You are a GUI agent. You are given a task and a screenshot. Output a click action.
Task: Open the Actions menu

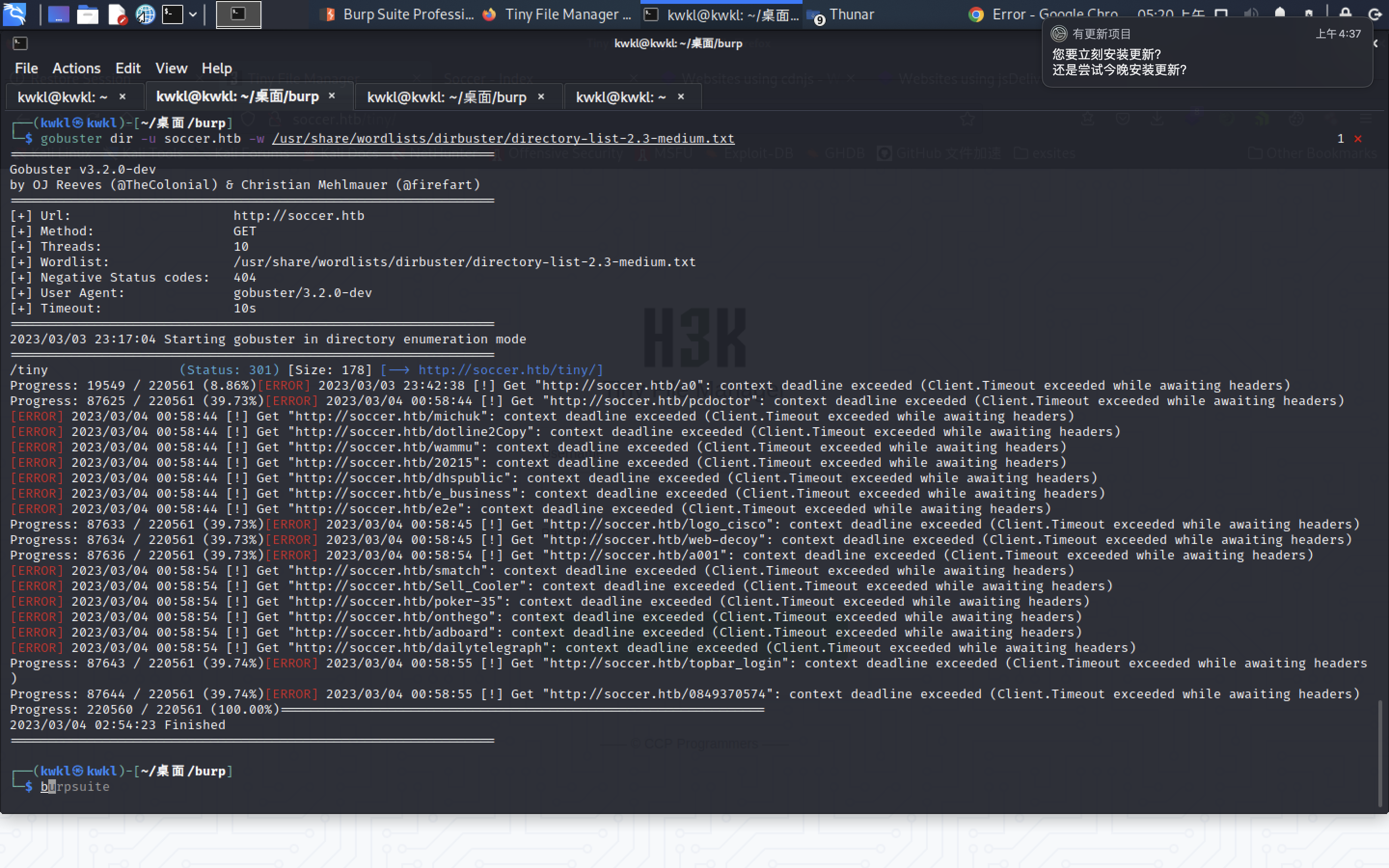(x=76, y=68)
